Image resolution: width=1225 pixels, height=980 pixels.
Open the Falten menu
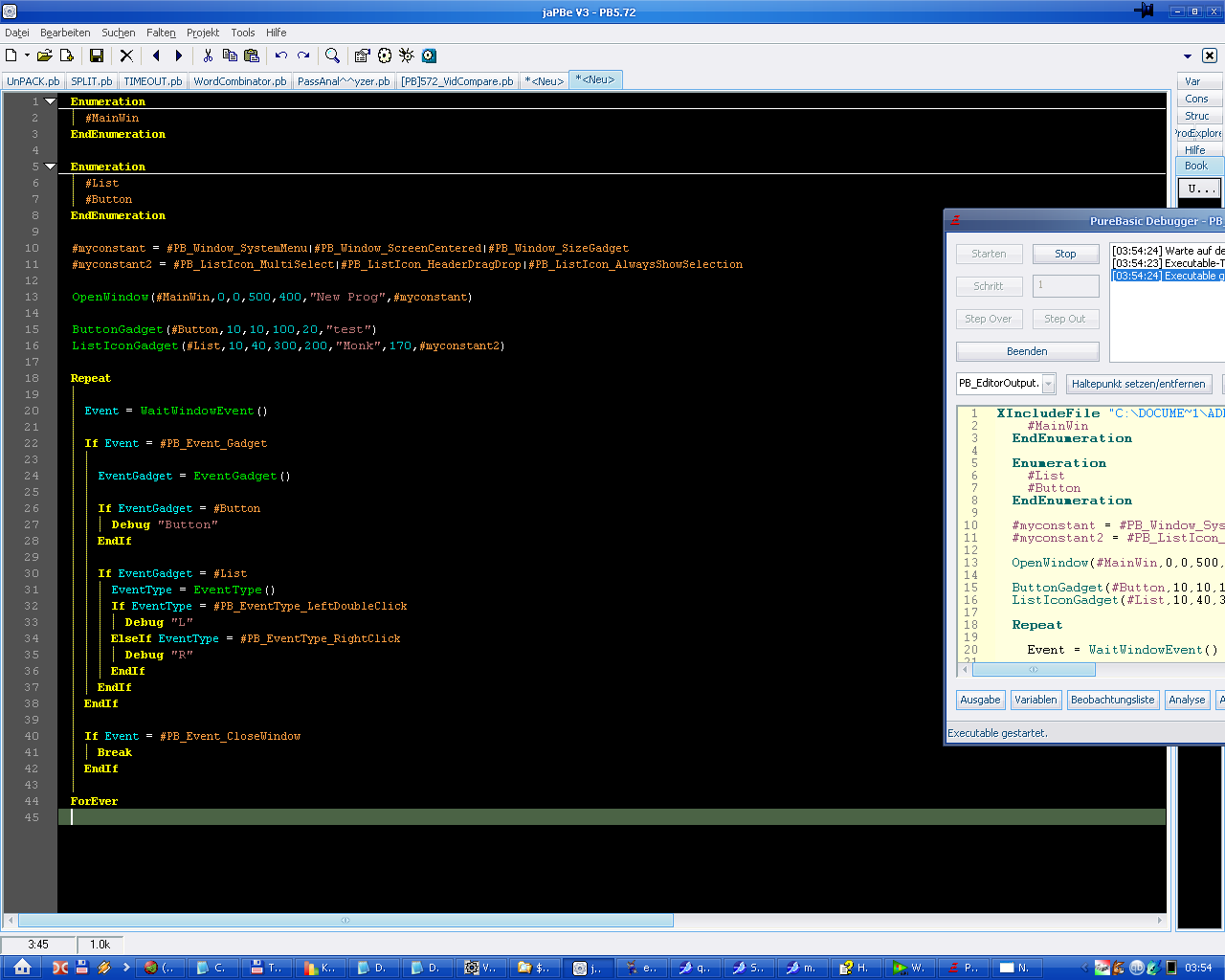pos(161,33)
